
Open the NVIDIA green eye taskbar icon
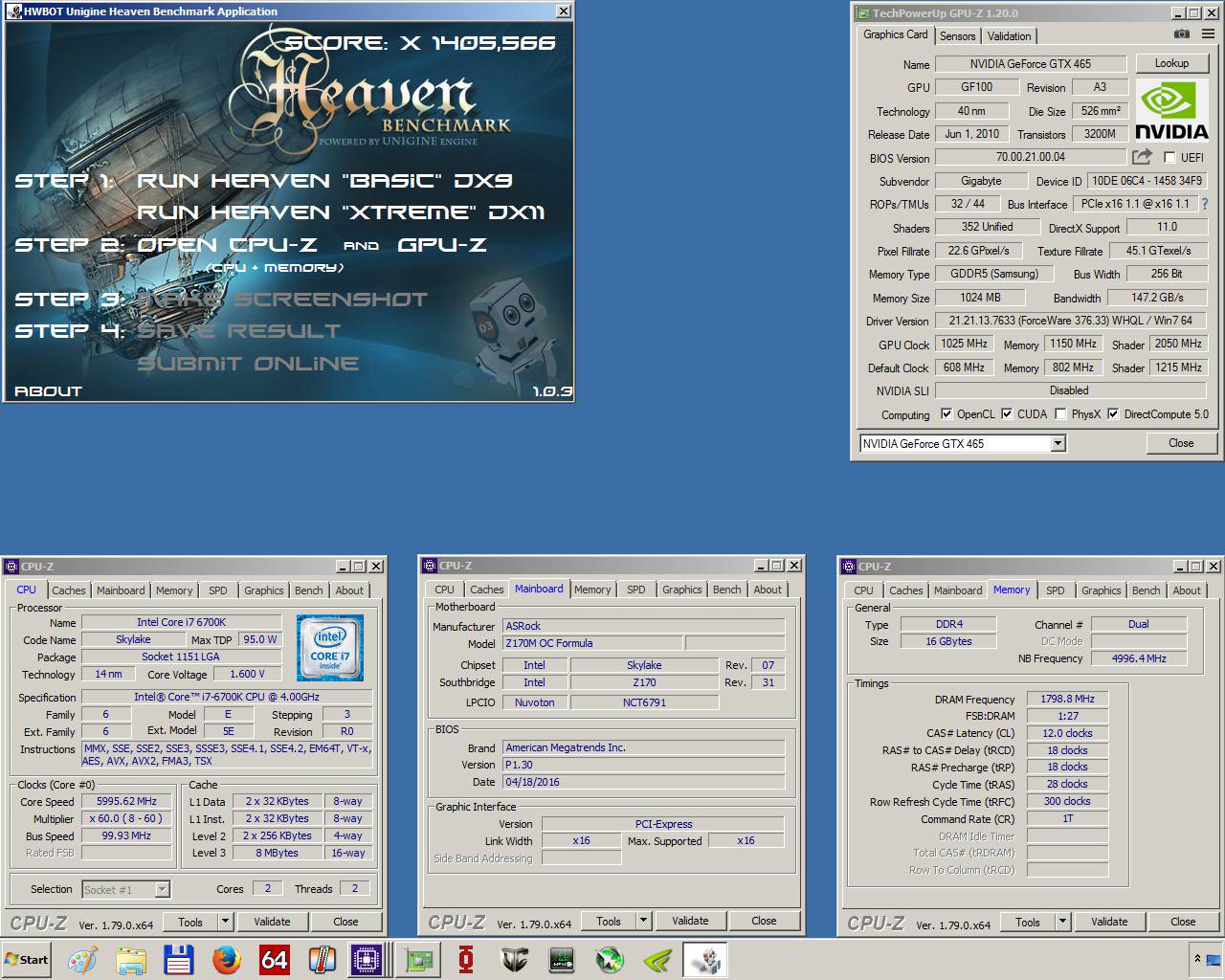click(657, 960)
